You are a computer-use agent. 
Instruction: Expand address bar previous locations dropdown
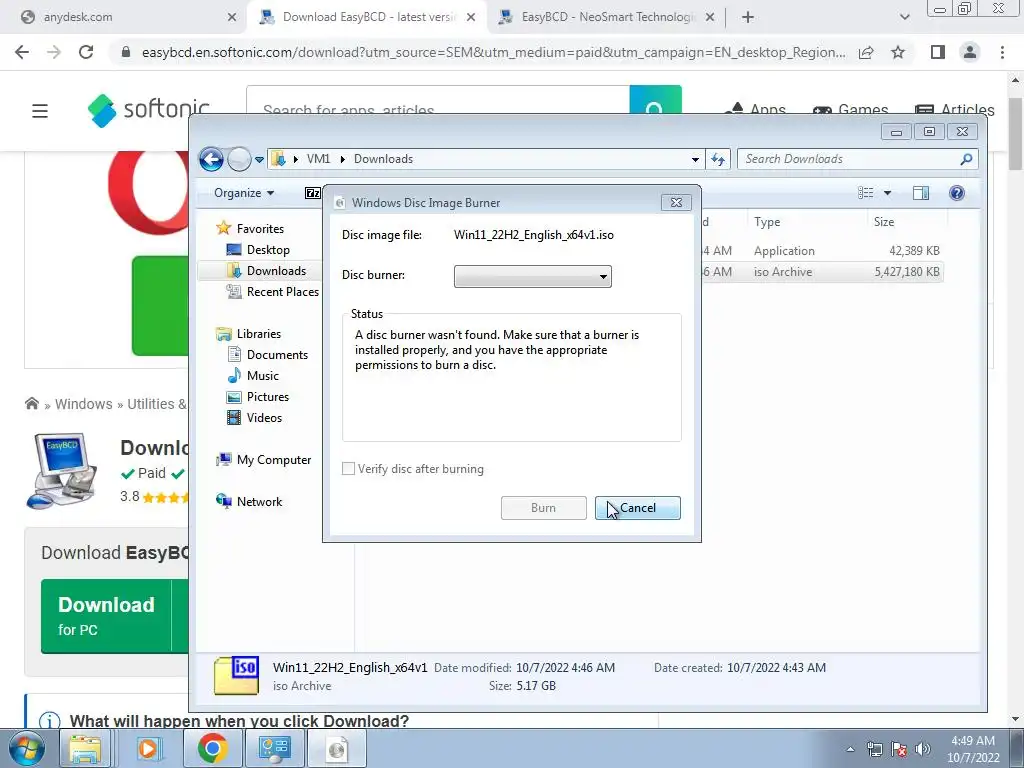point(695,159)
